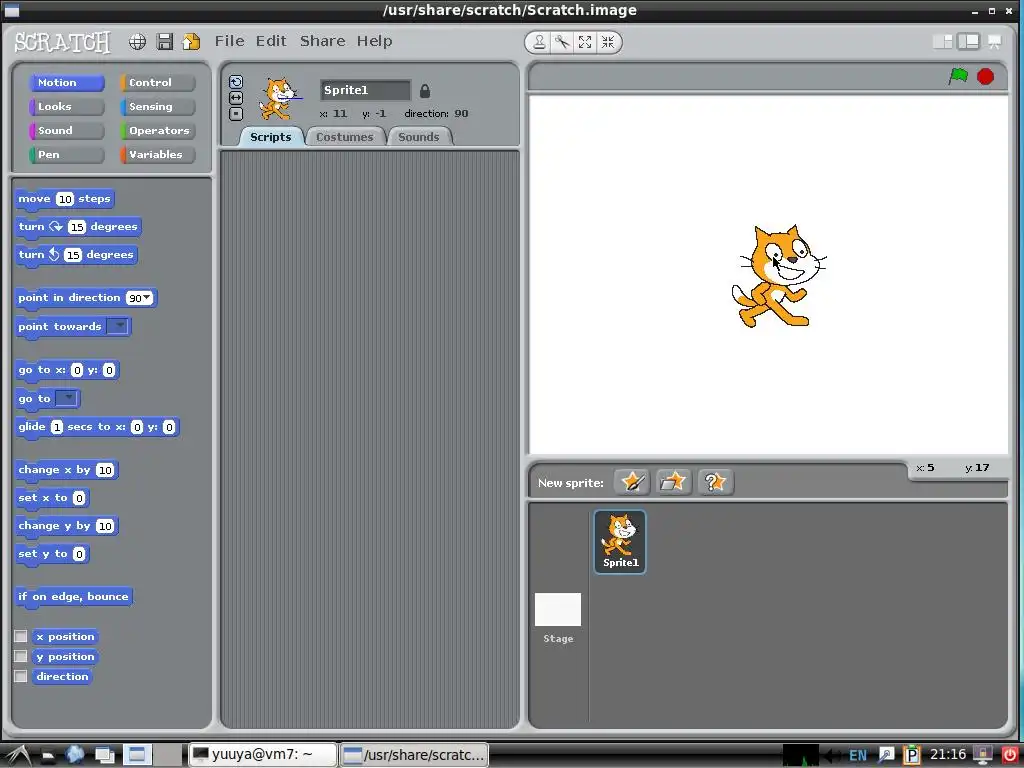Click the taskbar web browser globe icon

(75, 755)
